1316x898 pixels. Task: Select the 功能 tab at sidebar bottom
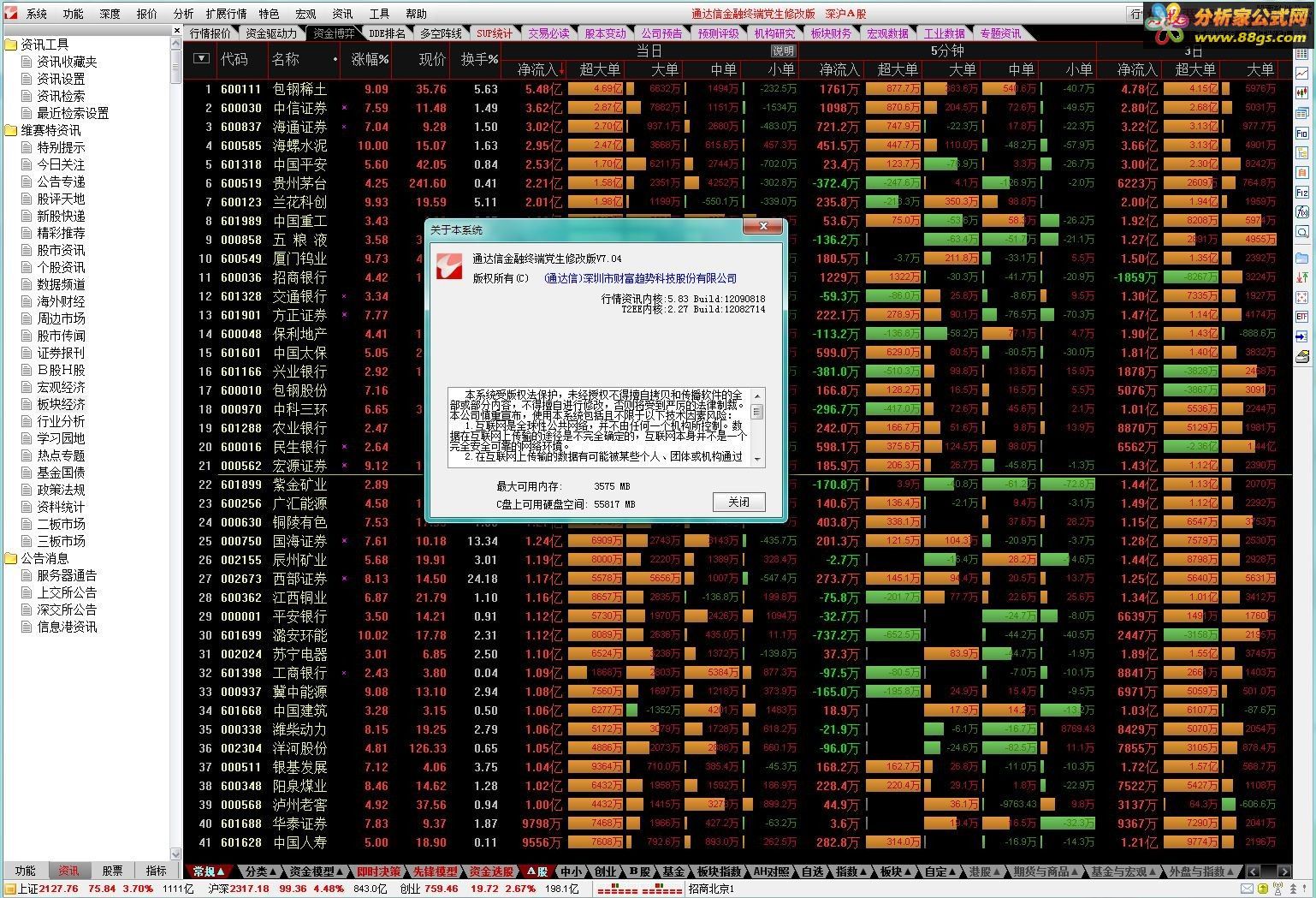tap(25, 871)
